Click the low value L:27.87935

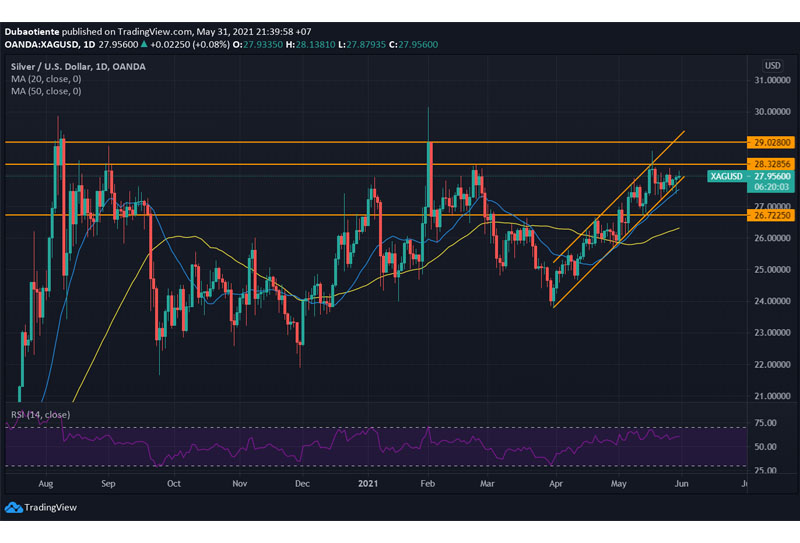tap(362, 44)
